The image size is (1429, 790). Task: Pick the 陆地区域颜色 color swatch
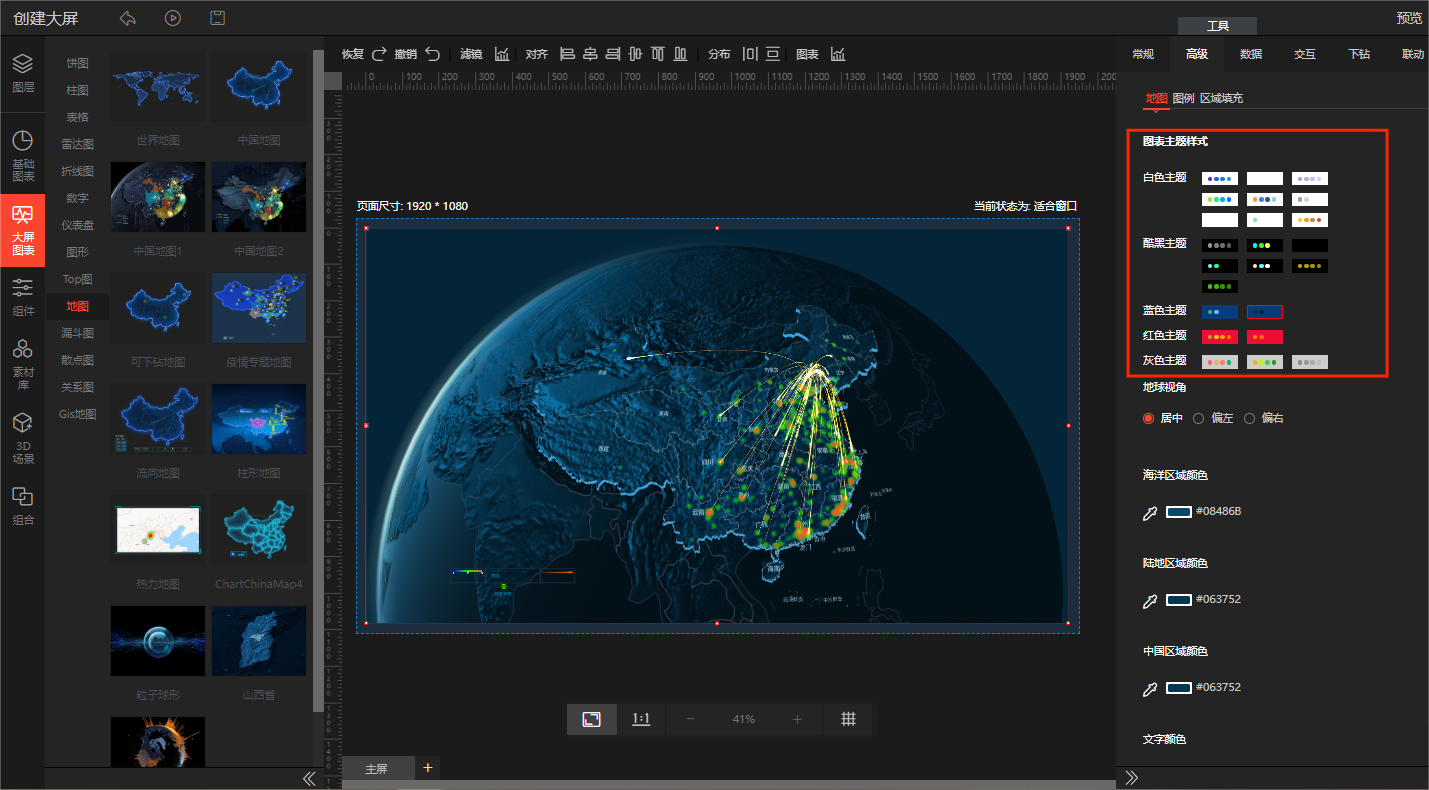coord(1179,600)
